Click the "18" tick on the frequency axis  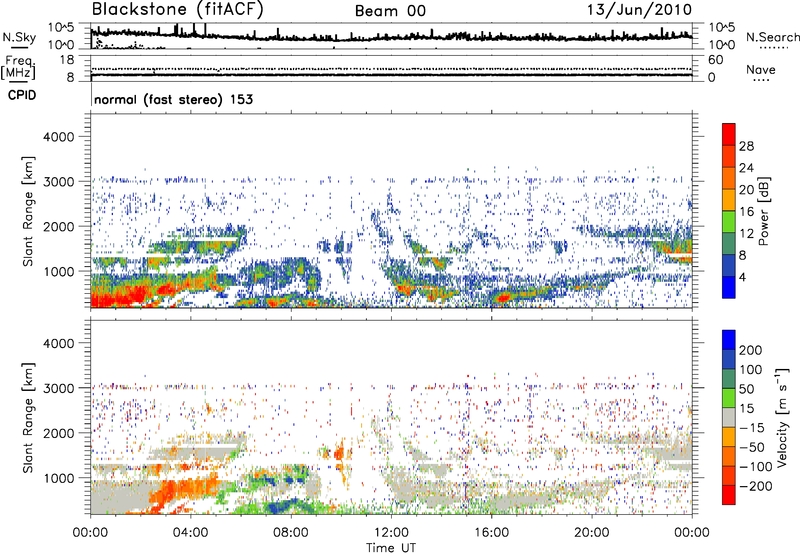67,60
